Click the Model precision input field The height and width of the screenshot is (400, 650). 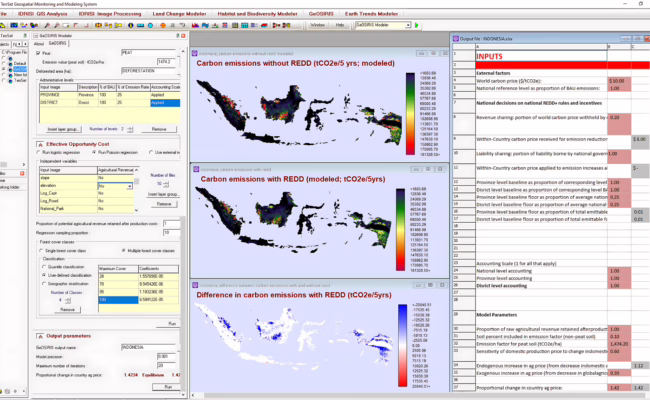[x=168, y=356]
